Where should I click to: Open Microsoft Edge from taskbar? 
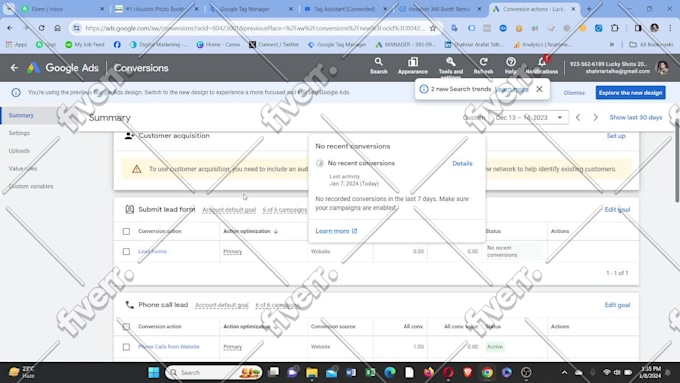pyautogui.click(x=390, y=372)
